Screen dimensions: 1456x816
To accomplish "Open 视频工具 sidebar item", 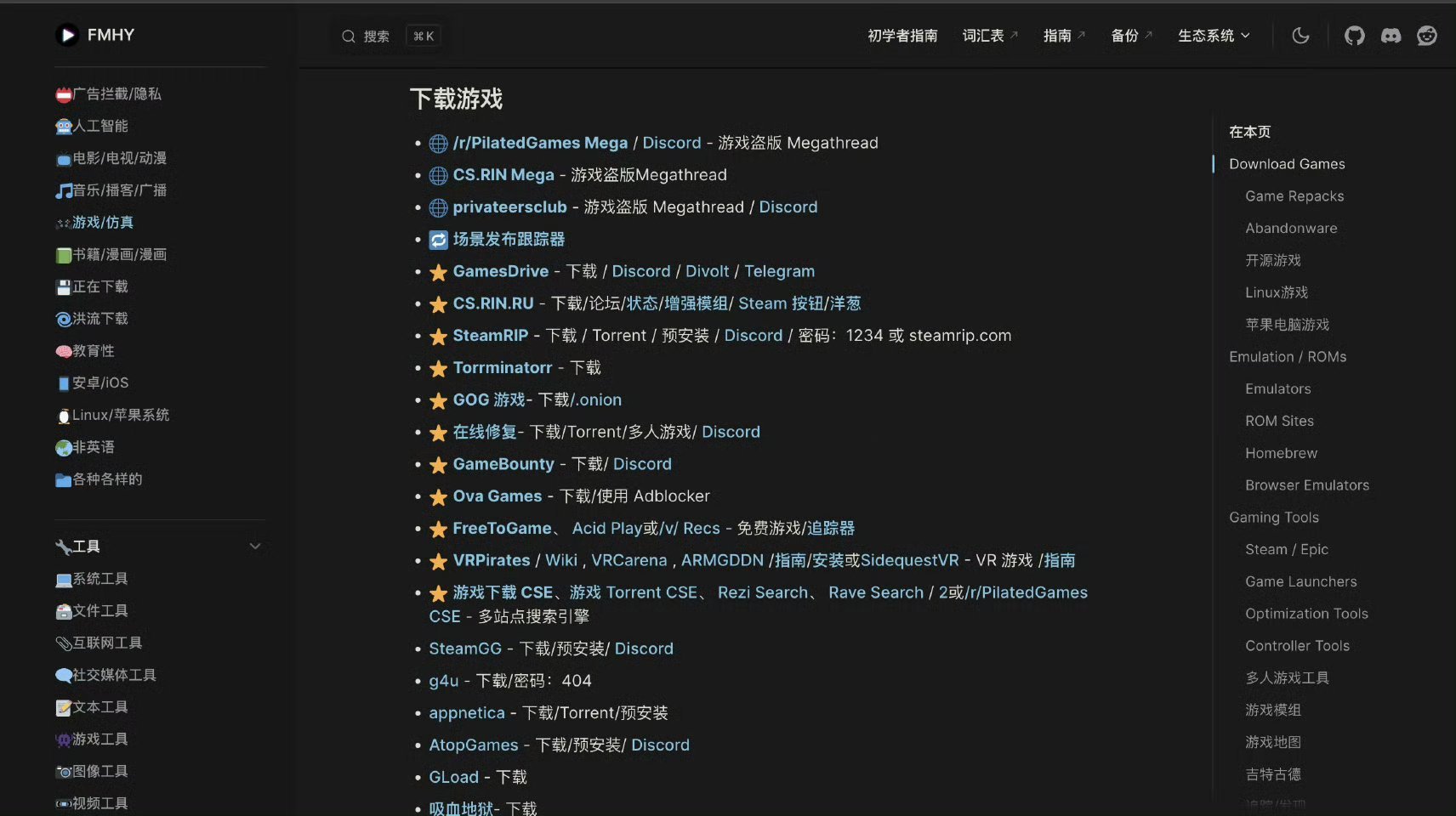I will point(92,804).
